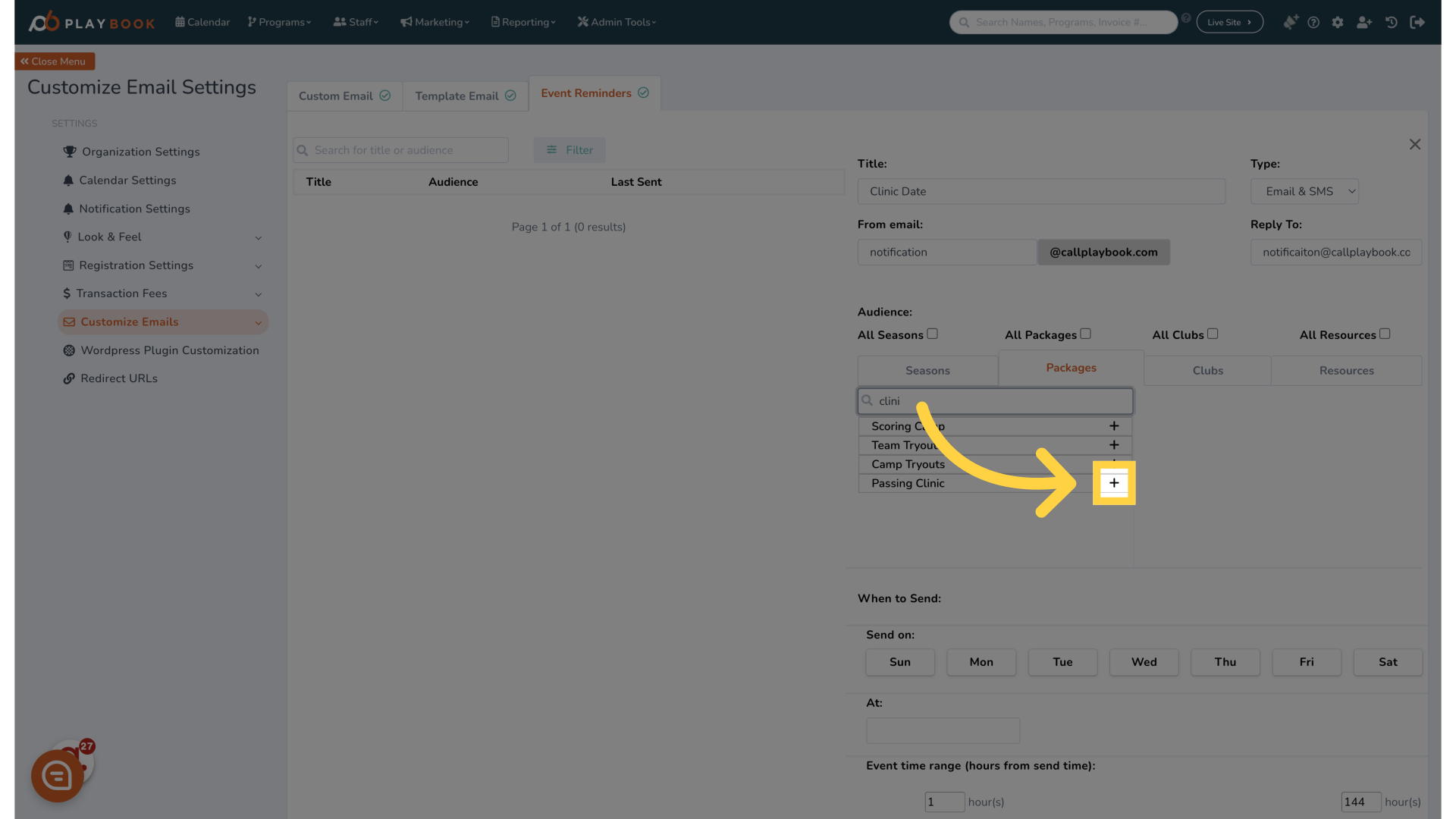1456x819 pixels.
Task: Toggle the All Packages checkbox
Action: (1085, 334)
